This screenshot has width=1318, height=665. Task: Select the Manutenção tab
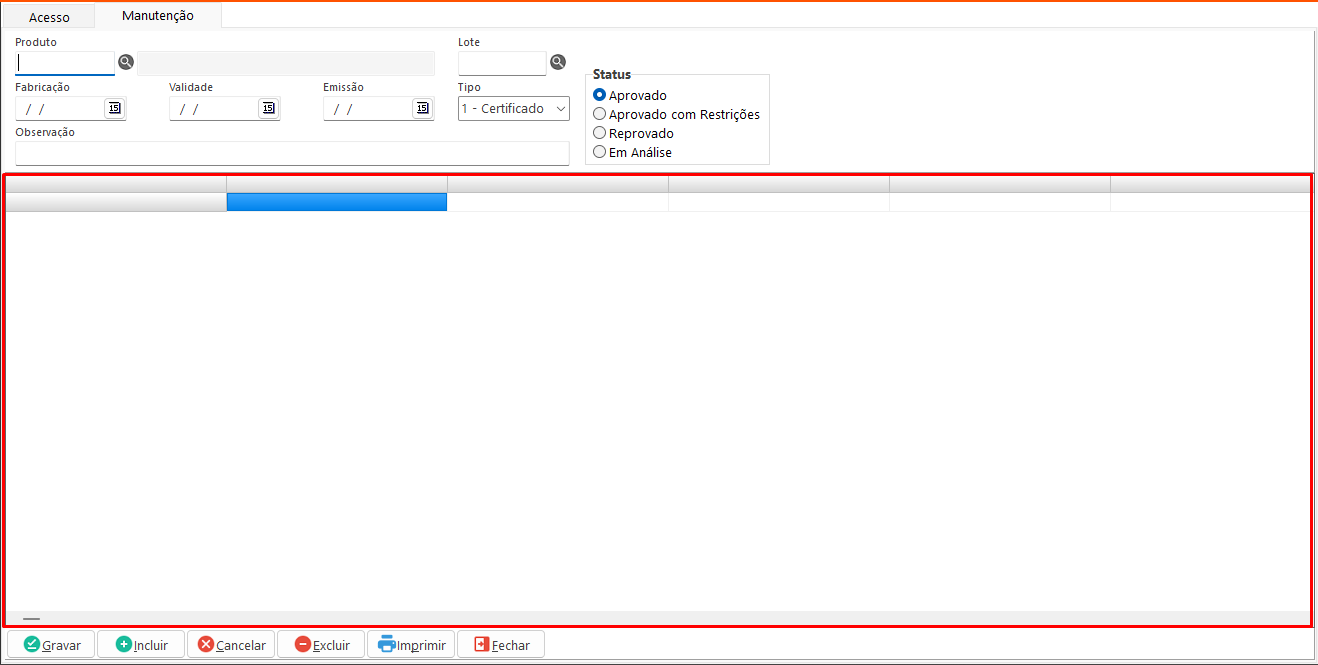tap(158, 16)
